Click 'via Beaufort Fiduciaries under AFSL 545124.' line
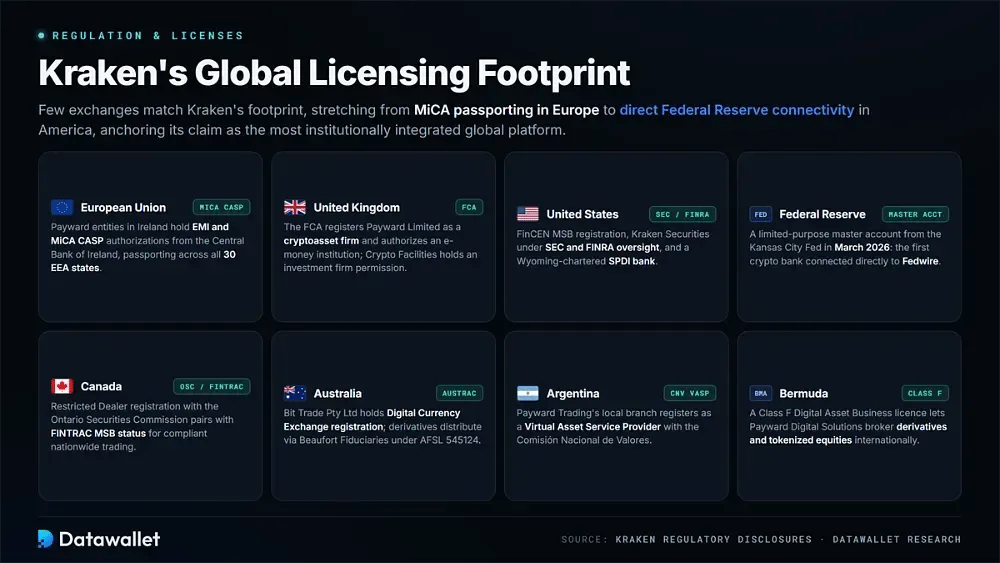 [382, 441]
